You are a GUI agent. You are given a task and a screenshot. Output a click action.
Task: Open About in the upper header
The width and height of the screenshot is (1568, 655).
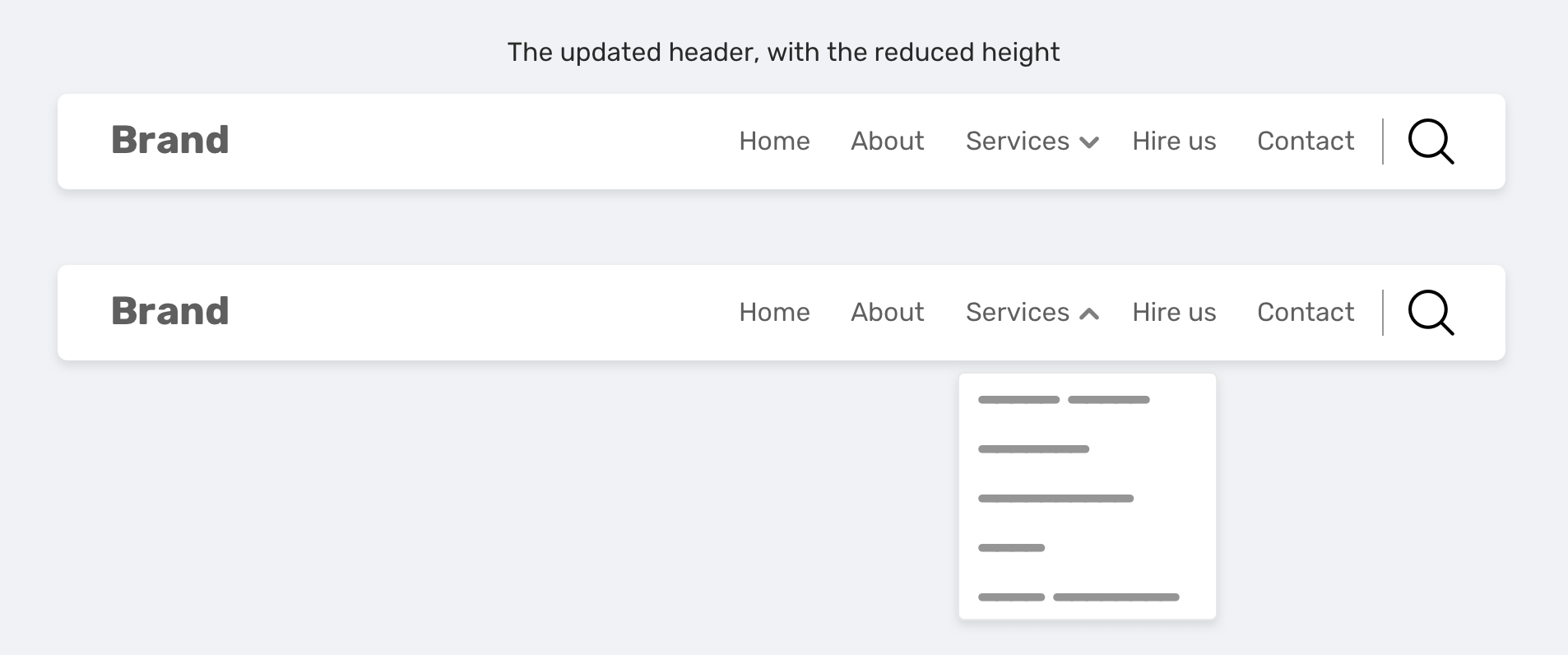[x=888, y=142]
